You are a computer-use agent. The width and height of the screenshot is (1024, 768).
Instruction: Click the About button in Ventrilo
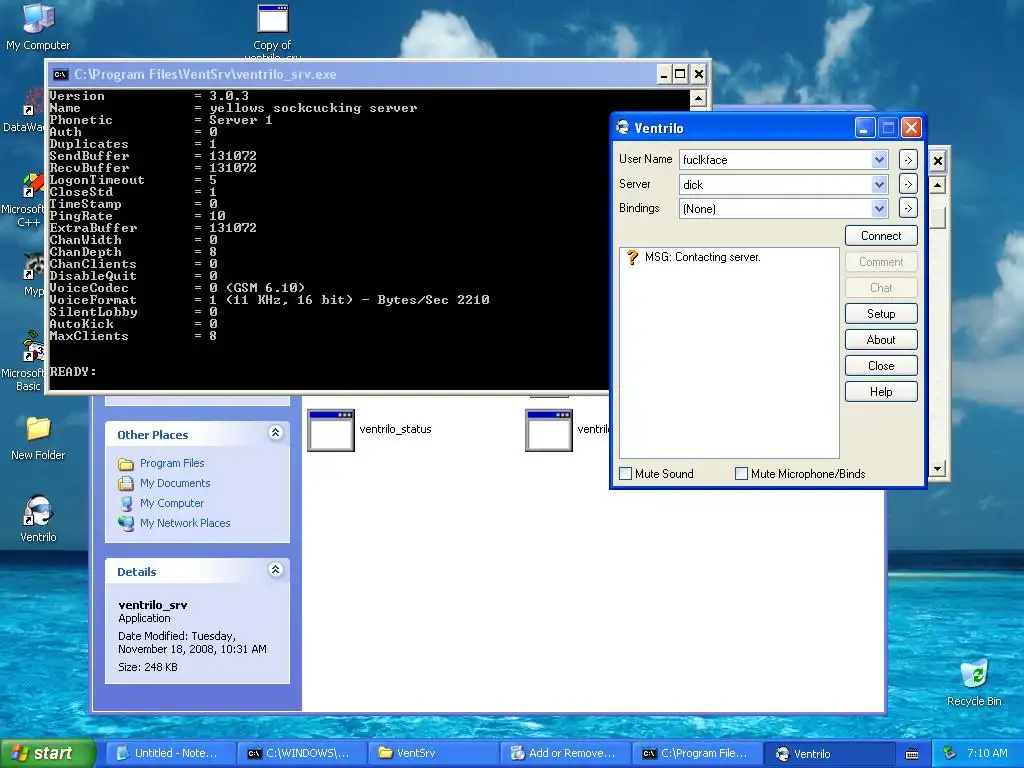pyautogui.click(x=881, y=340)
